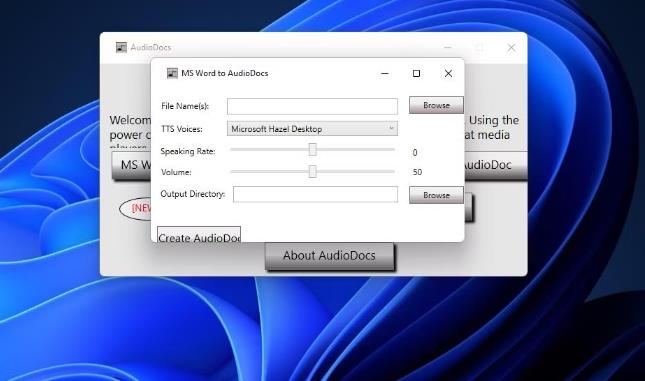The image size is (645, 381).
Task: Click the MS W button in main window
Action: click(132, 165)
